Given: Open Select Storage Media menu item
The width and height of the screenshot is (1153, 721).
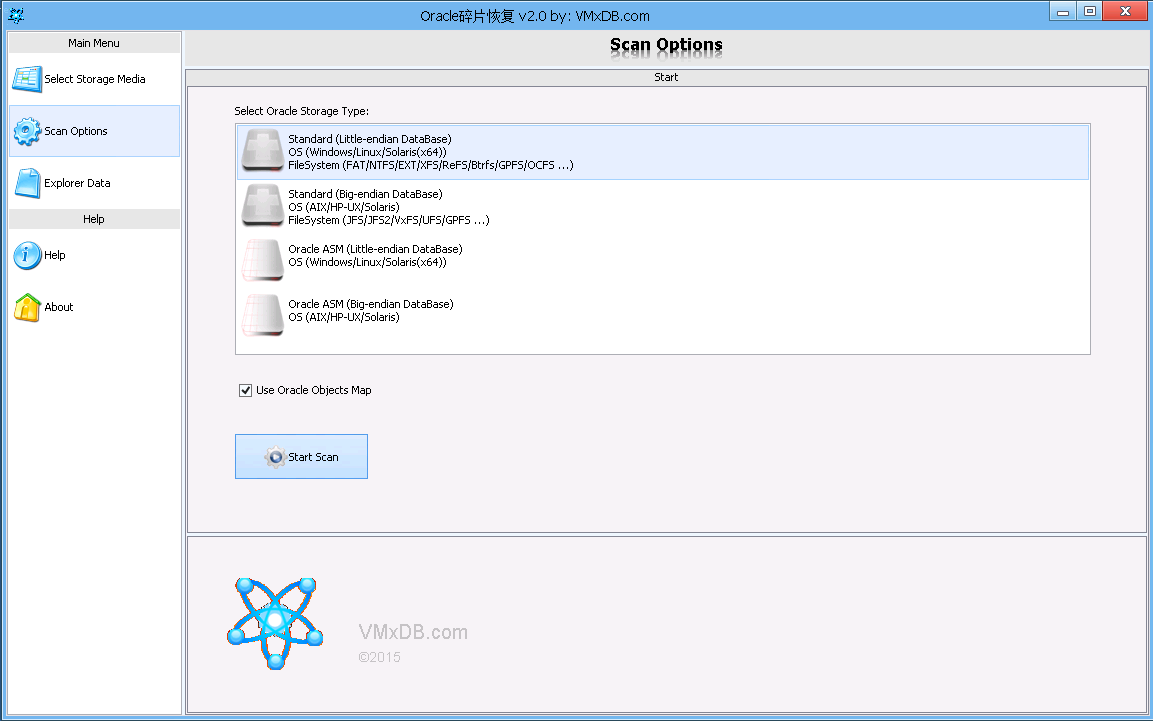Looking at the screenshot, I should point(94,79).
